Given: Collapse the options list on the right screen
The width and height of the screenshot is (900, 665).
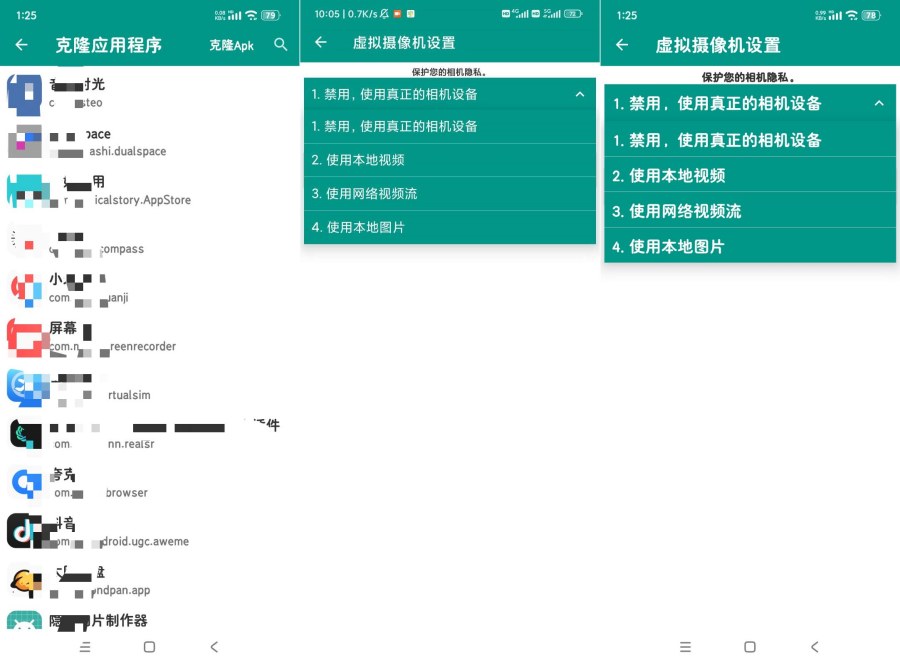Looking at the screenshot, I should 879,102.
